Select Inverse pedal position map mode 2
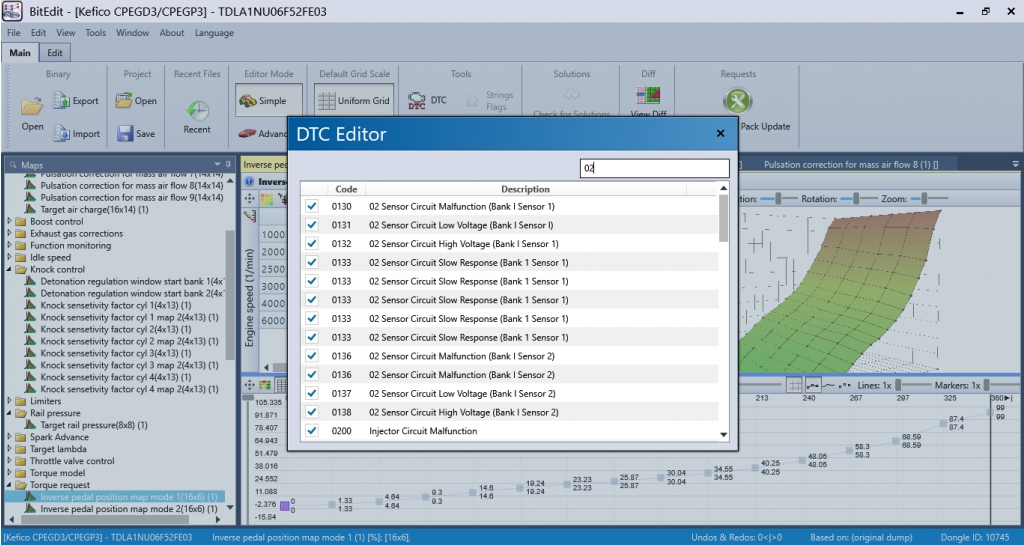1024x545 pixels. tap(129, 509)
